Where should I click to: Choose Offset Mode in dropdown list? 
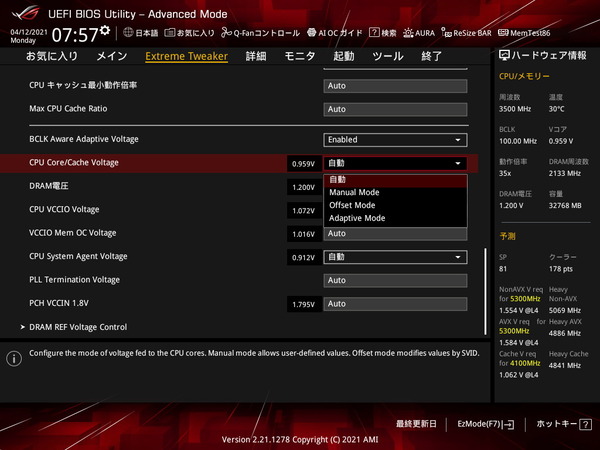pos(395,205)
